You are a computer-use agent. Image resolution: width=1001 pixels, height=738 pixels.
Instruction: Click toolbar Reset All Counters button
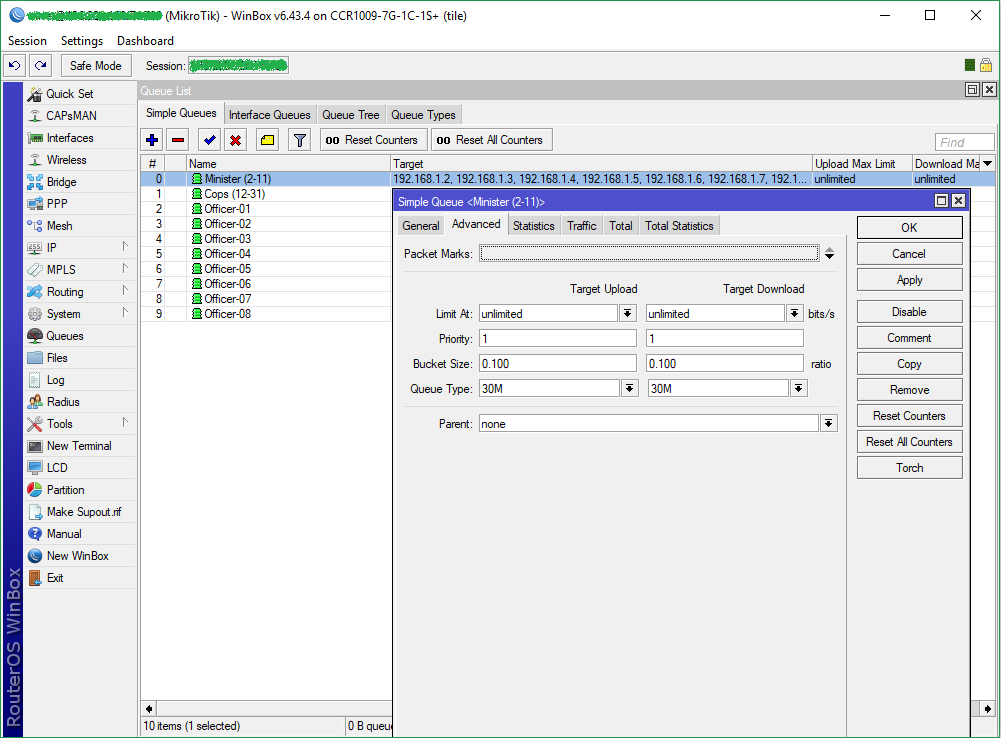click(x=492, y=140)
